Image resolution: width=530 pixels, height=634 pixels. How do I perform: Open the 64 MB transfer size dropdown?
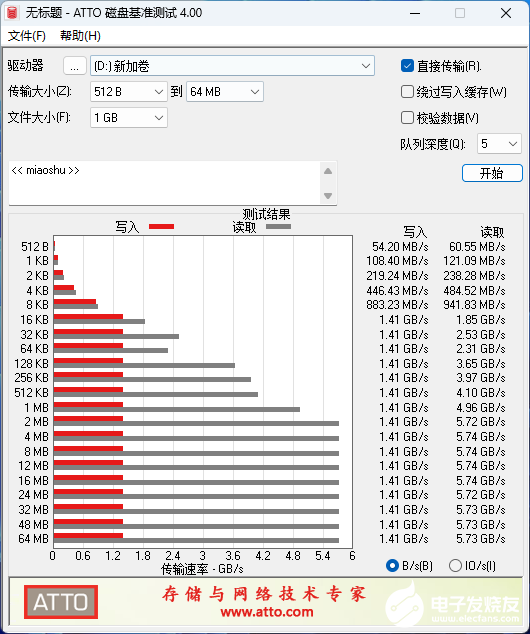click(x=225, y=92)
